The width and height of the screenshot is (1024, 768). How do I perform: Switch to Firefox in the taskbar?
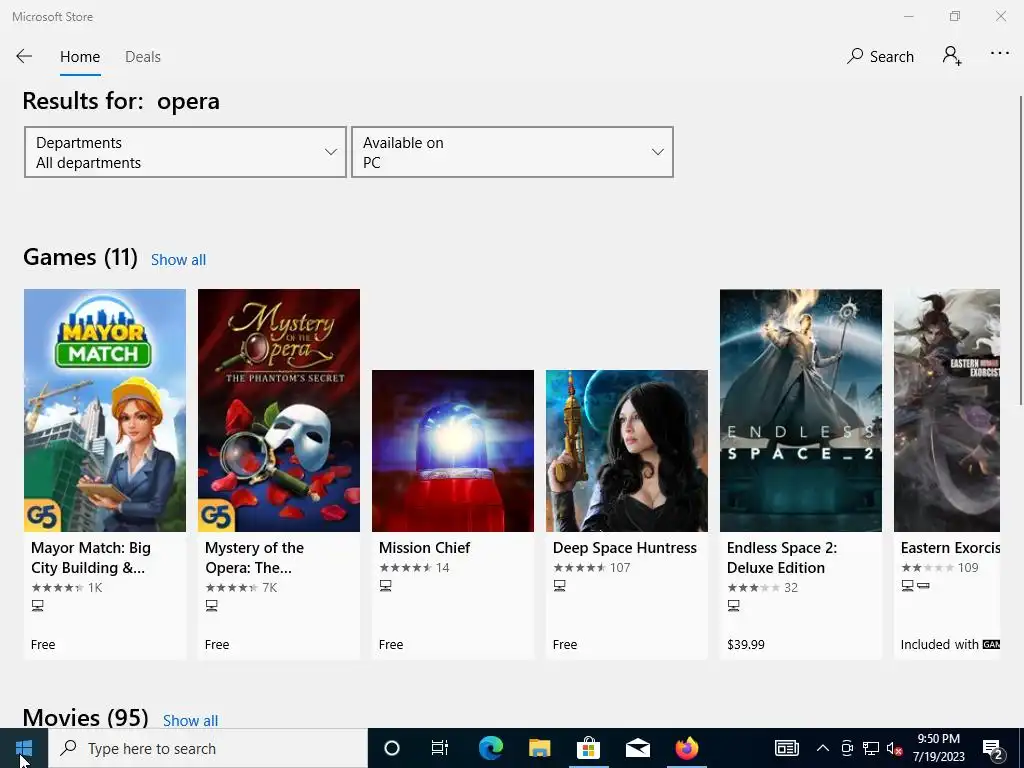click(686, 748)
